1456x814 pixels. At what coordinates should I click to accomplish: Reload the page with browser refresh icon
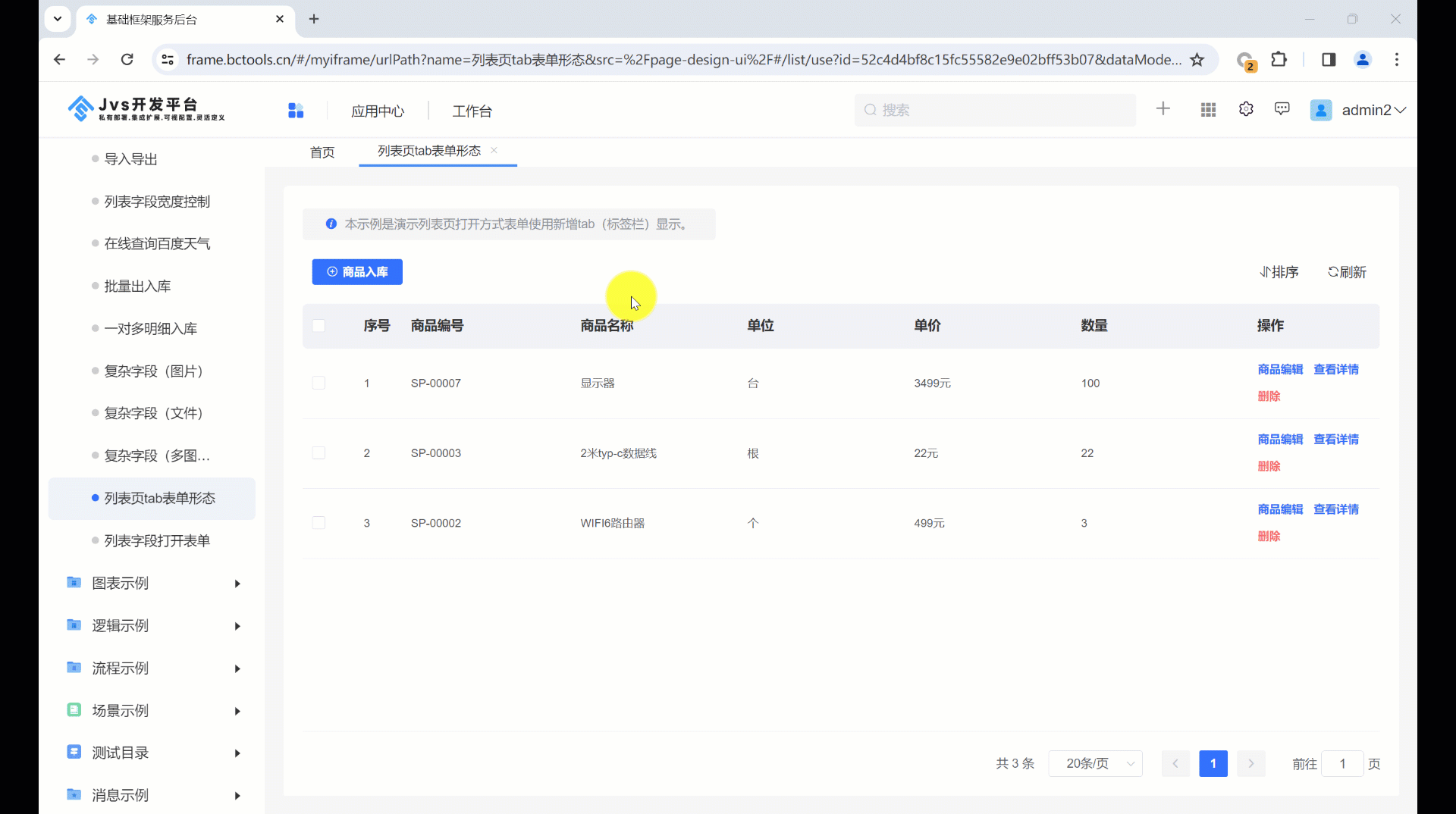tap(127, 59)
